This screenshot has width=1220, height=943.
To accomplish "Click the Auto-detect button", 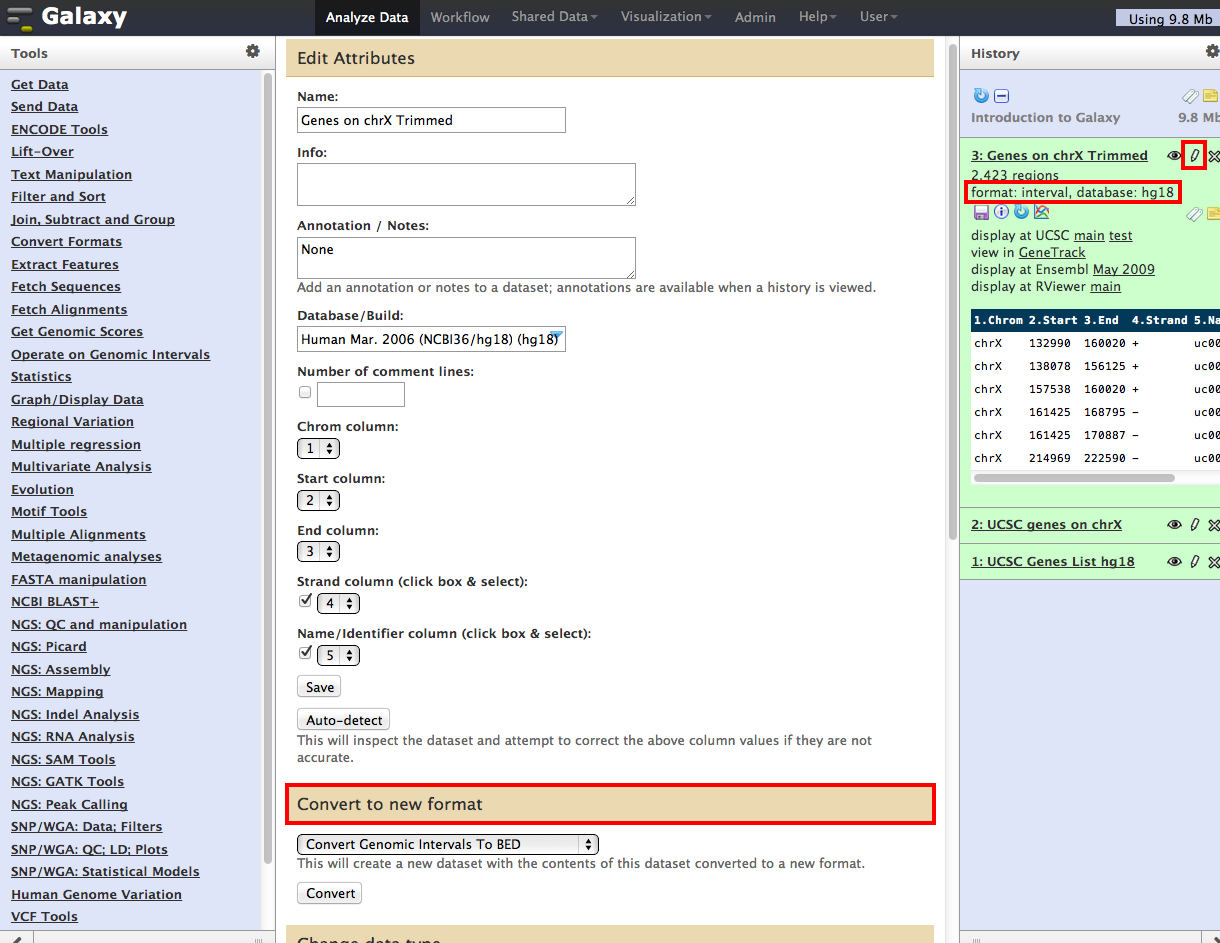I will (x=343, y=720).
